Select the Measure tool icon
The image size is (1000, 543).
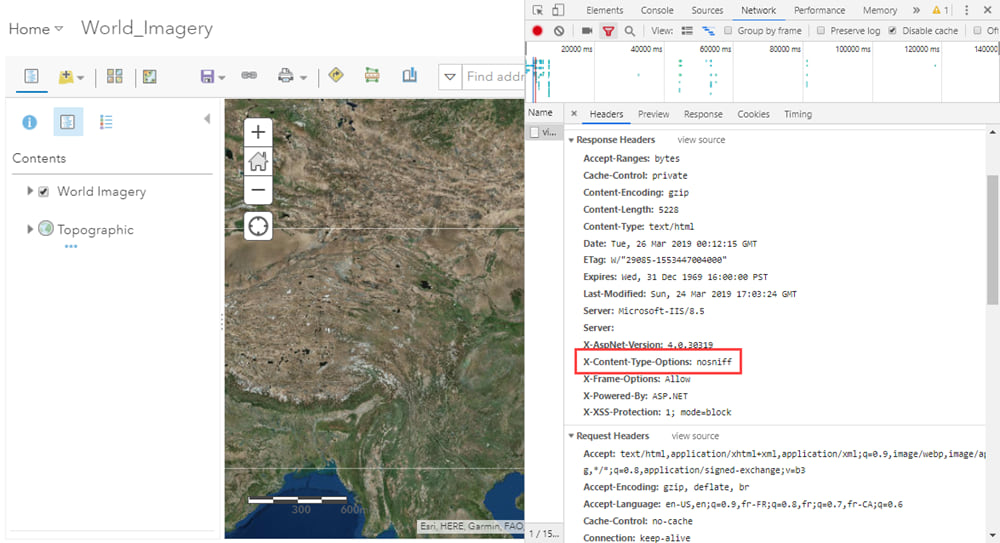pos(372,76)
